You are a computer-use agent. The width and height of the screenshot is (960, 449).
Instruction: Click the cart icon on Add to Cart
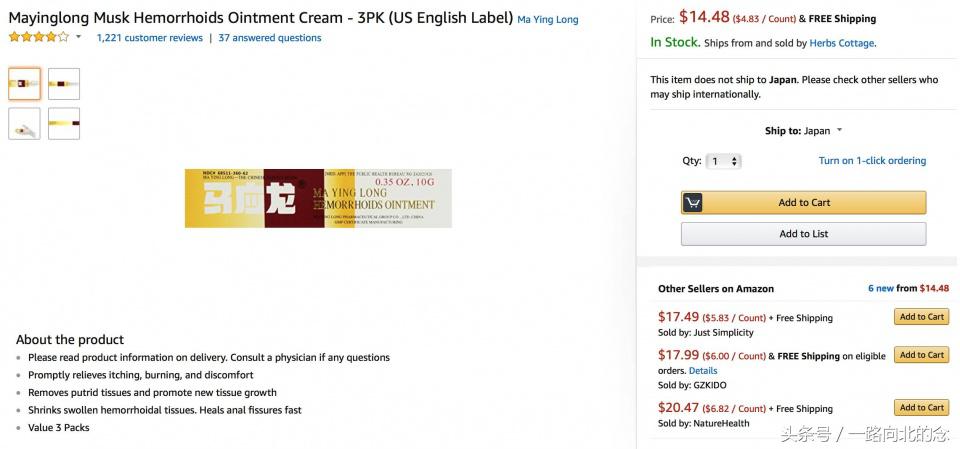pyautogui.click(x=693, y=203)
